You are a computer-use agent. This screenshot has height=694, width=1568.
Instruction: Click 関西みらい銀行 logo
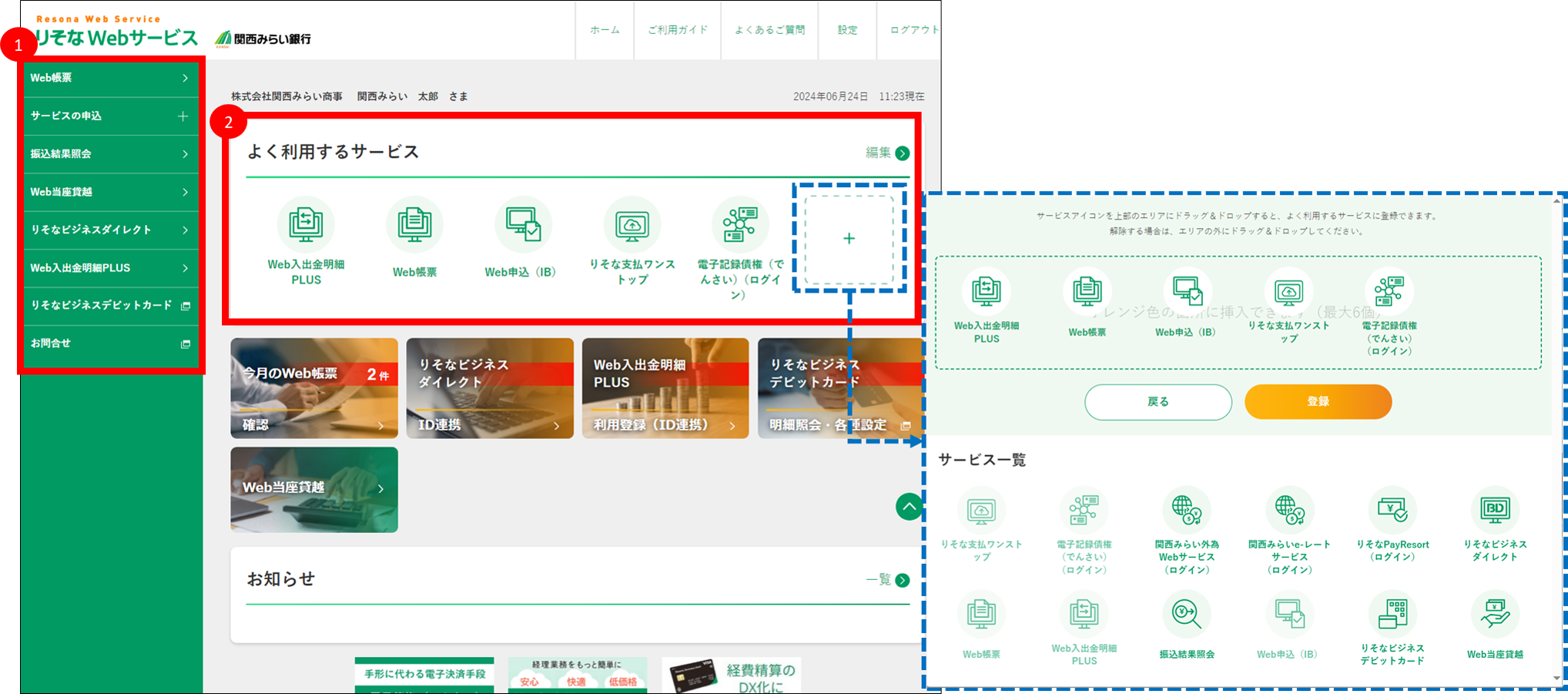pyautogui.click(x=263, y=39)
